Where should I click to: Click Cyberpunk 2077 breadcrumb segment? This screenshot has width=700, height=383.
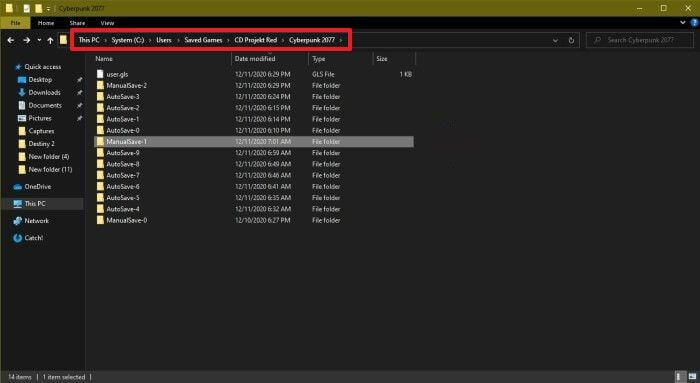point(312,40)
